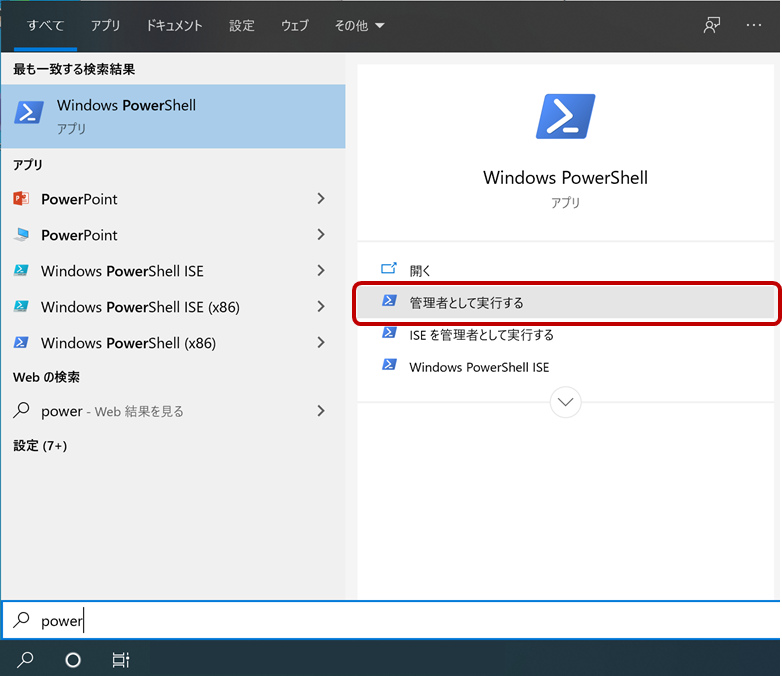Click the Windows PowerShell (x86) icon
The width and height of the screenshot is (782, 676).
[x=21, y=342]
